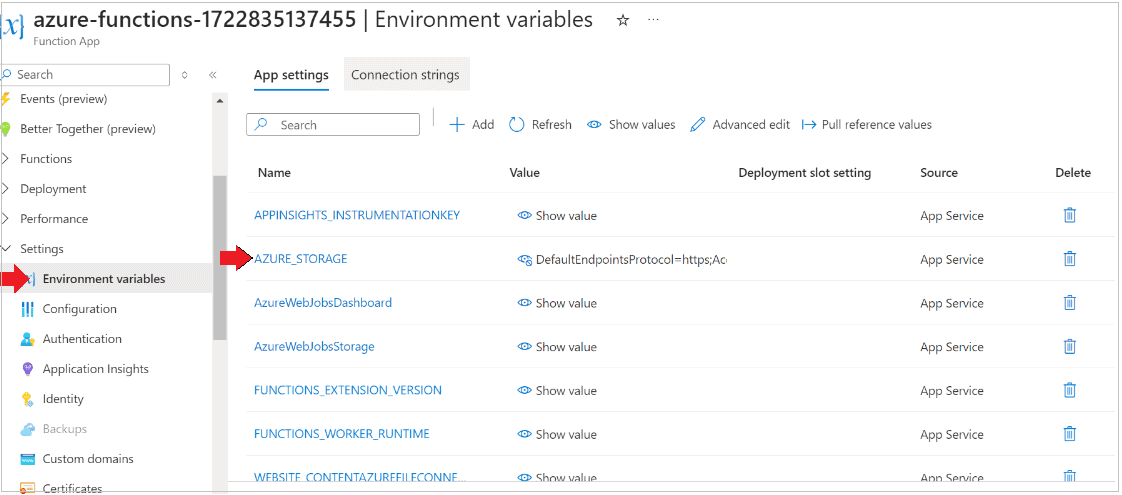Screen dimensions: 1122x495
Task: Delete the APPINSIGHTS_INSTRUMENTATIONKEY setting
Action: click(1070, 215)
